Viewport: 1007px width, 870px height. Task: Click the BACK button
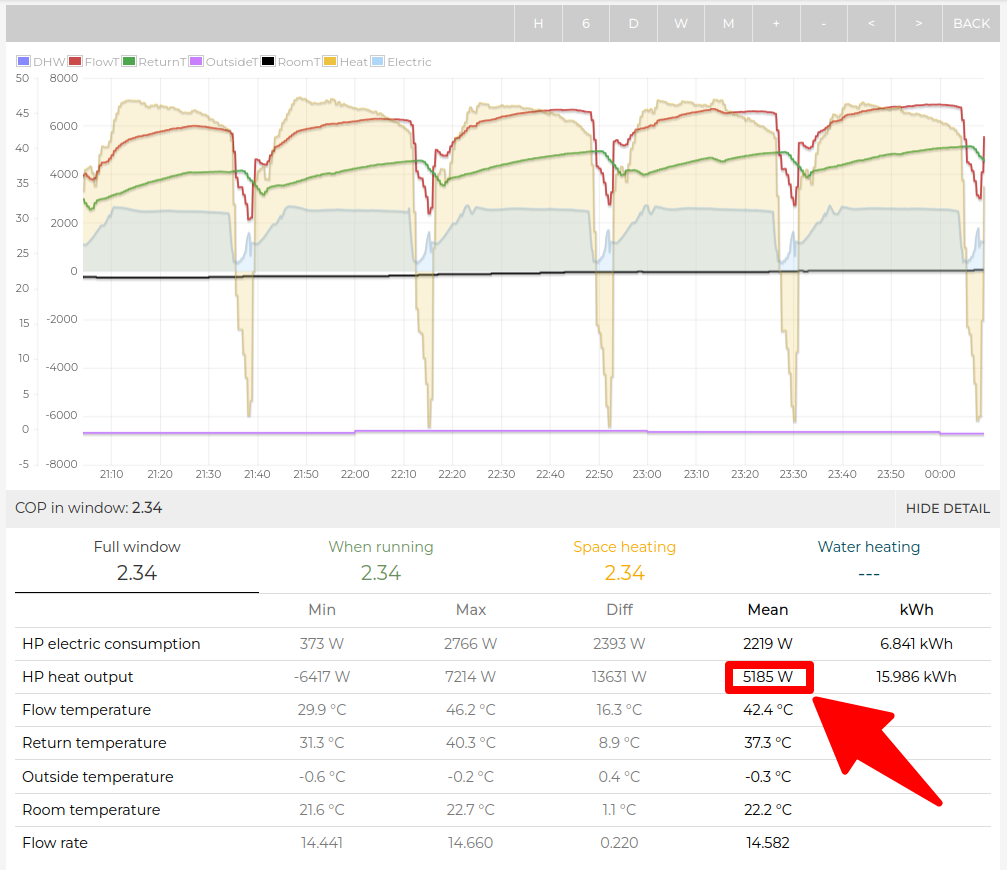(972, 24)
